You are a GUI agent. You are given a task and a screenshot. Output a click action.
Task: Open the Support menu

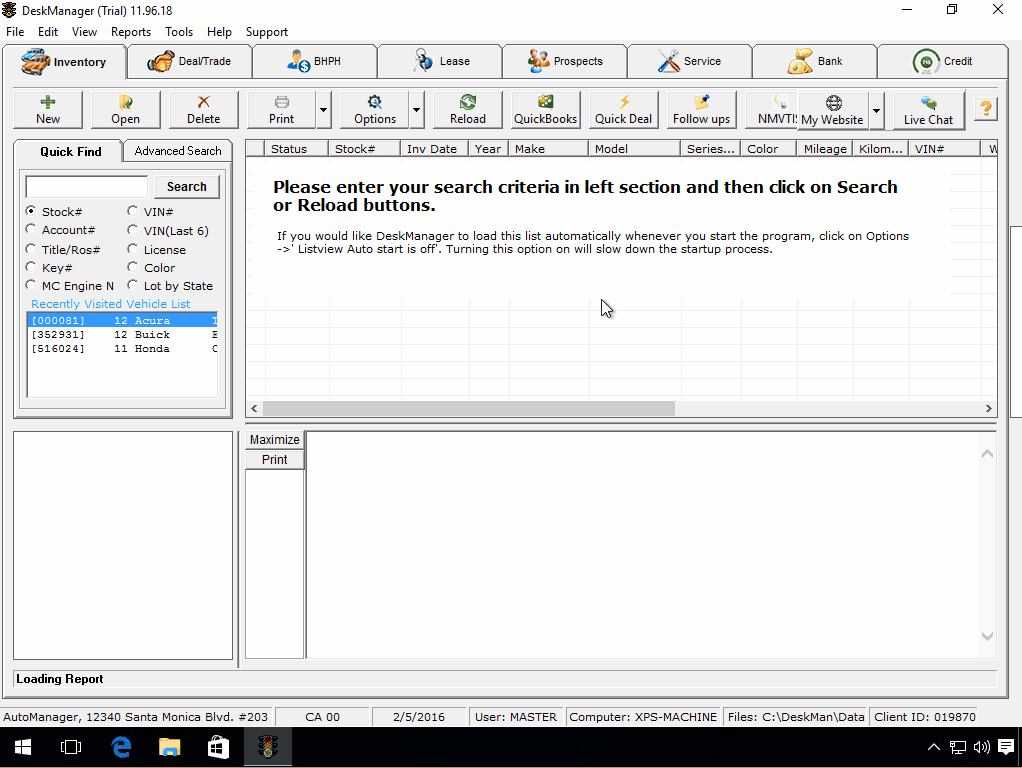click(x=267, y=31)
